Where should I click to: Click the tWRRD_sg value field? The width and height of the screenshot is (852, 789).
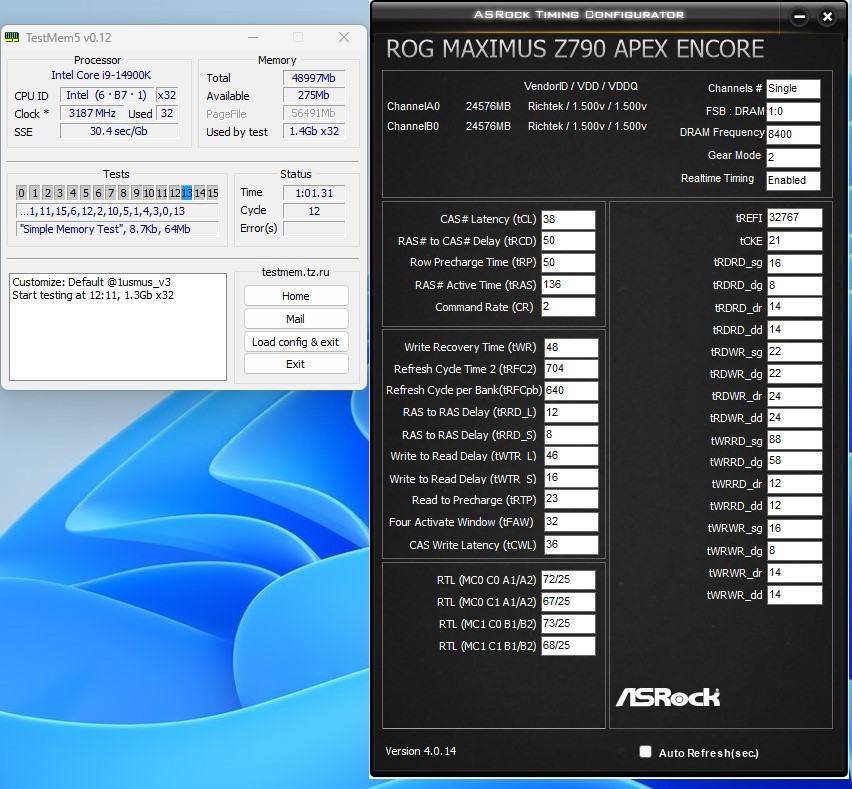pyautogui.click(x=794, y=440)
